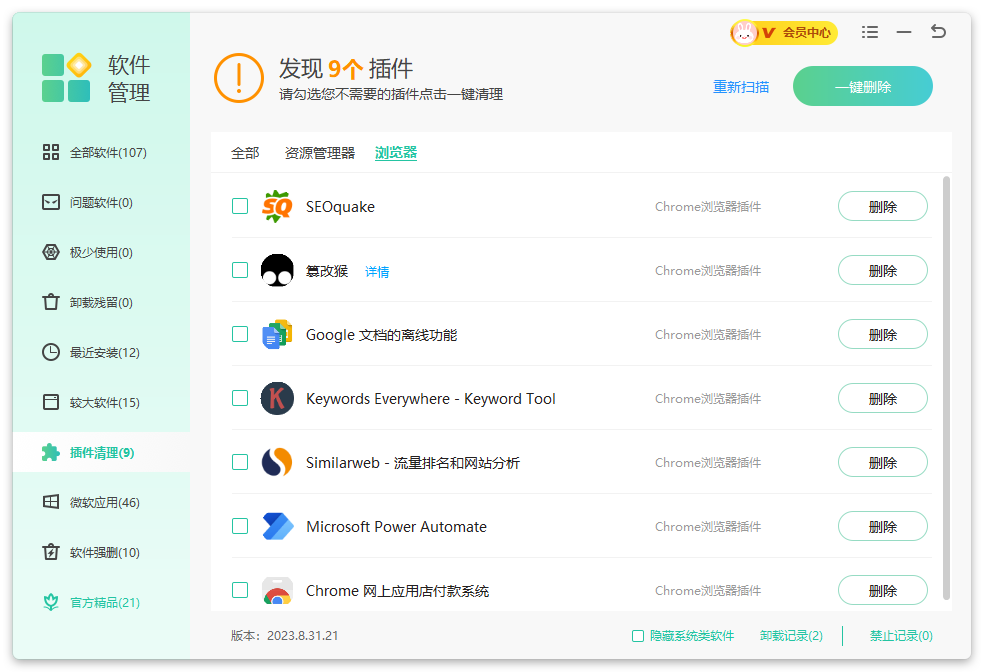Click the 官方精品 lotus icon
This screenshot has height=672, width=984.
pyautogui.click(x=51, y=602)
